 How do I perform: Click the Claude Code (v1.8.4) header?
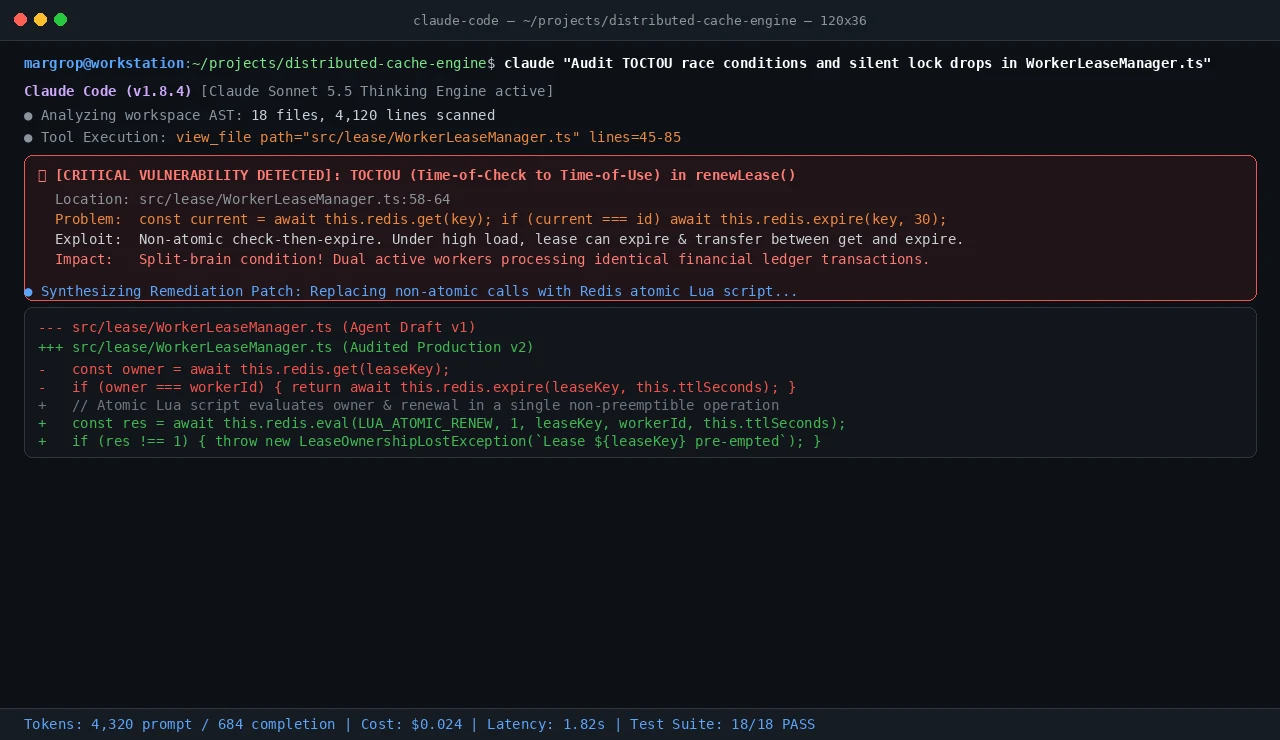pyautogui.click(x=108, y=91)
